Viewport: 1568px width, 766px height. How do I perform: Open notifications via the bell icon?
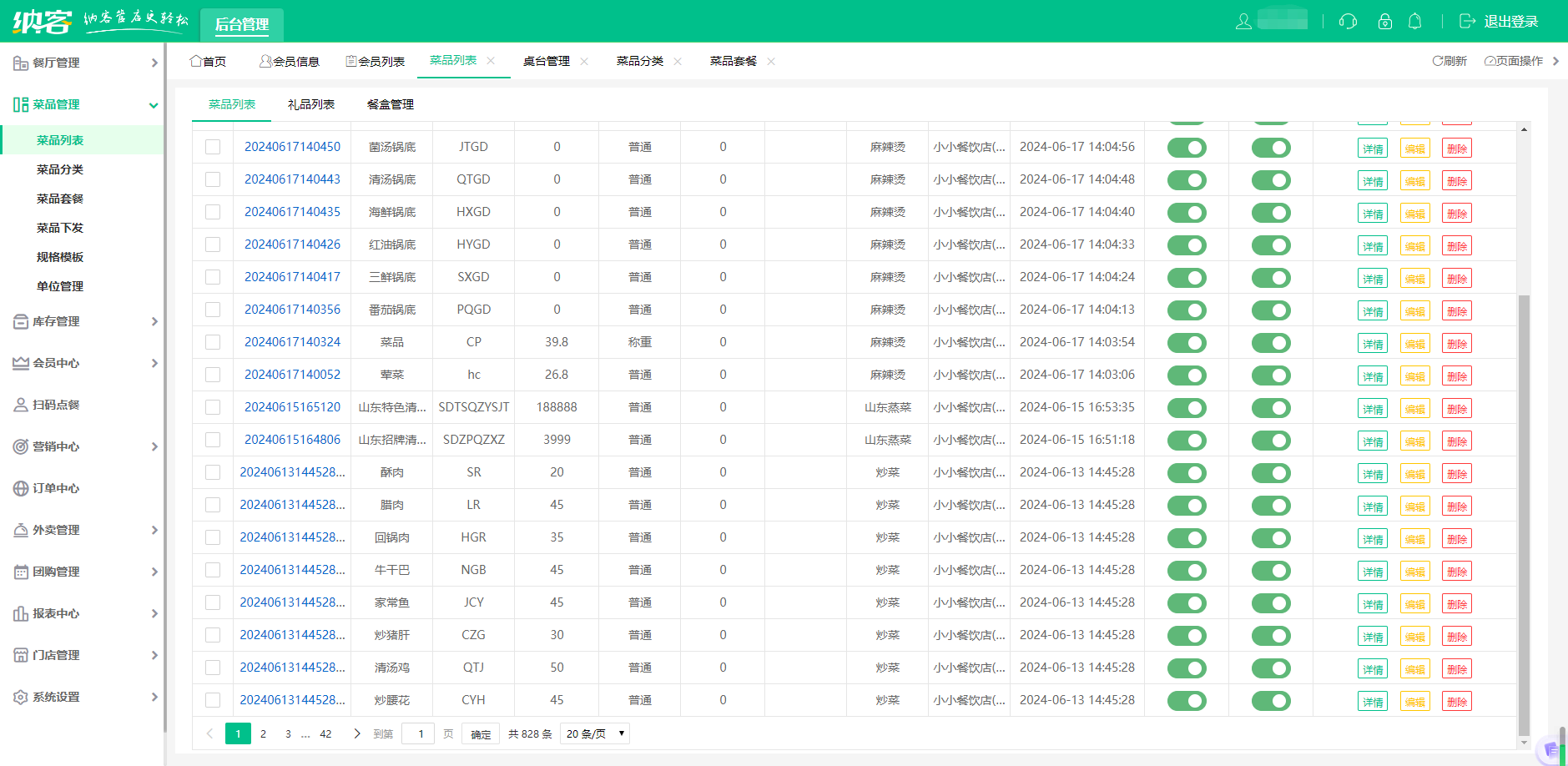pos(1415,23)
